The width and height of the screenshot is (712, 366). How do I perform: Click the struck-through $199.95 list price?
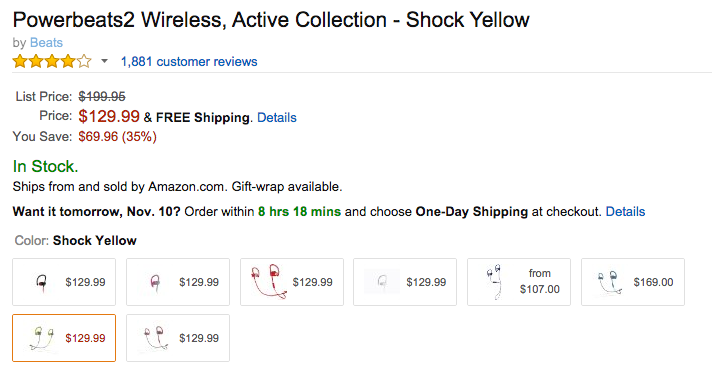(102, 97)
